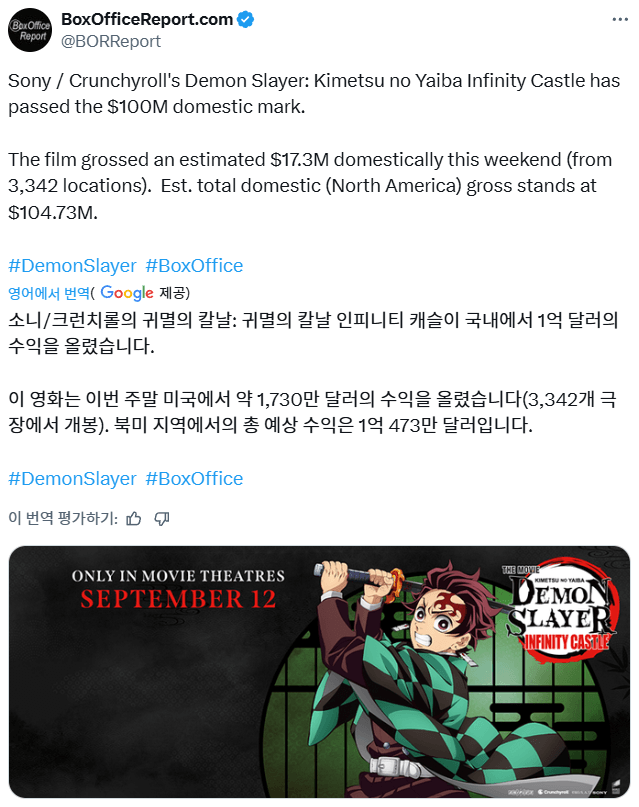Viewport: 639px width, 807px height.
Task: Open the @BORReport handle
Action: (111, 41)
